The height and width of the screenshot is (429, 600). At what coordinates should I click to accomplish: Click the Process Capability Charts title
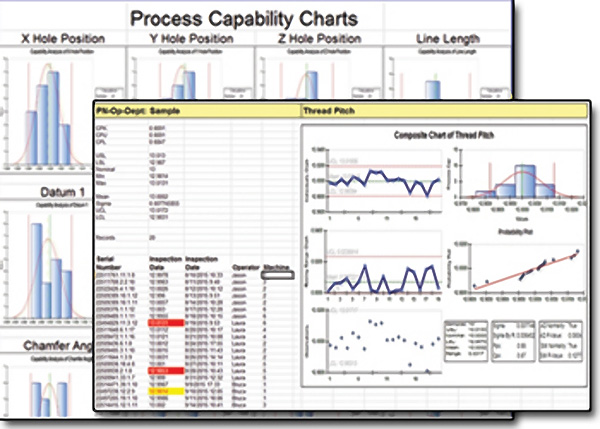[244, 19]
